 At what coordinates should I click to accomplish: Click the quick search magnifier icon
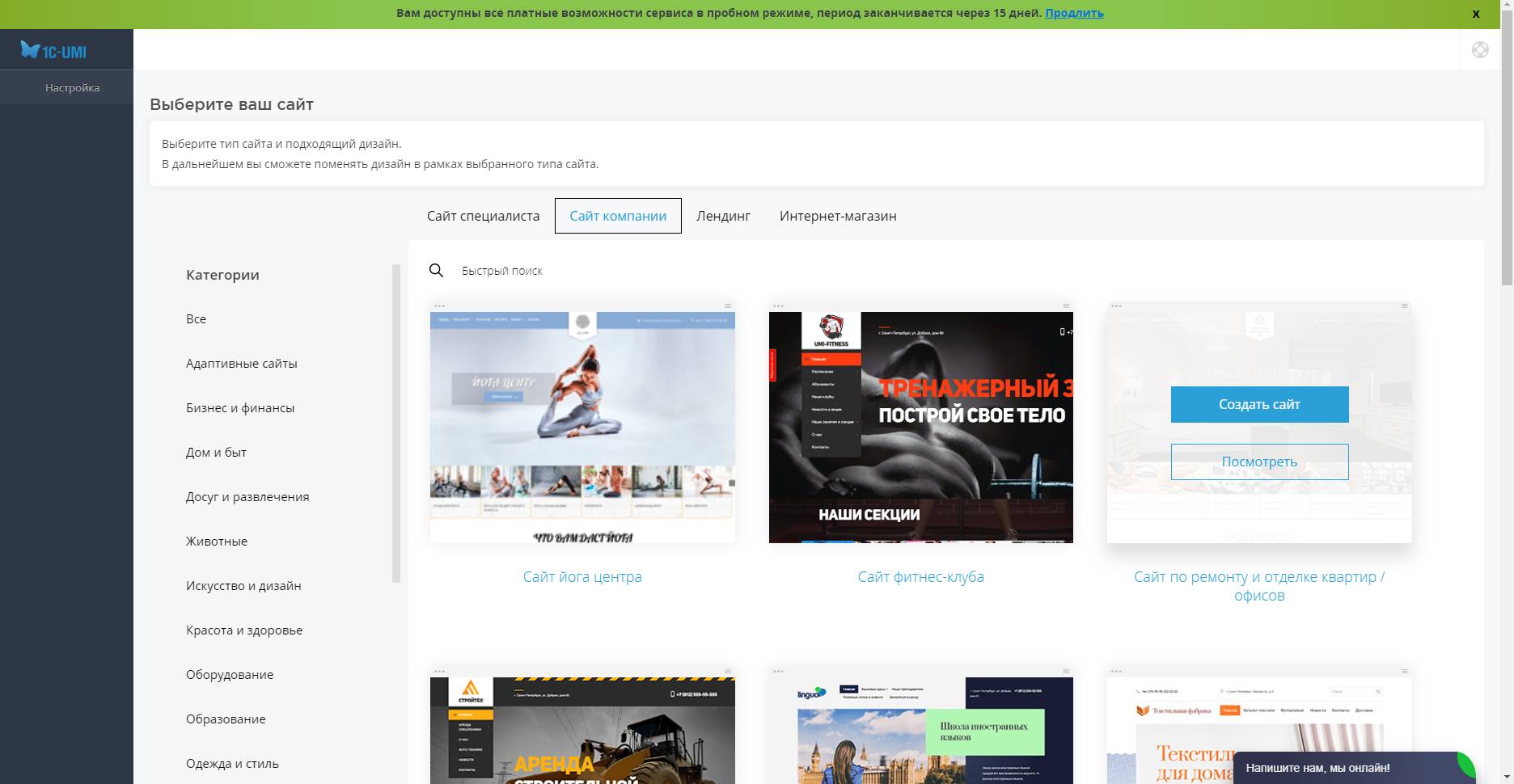click(436, 271)
